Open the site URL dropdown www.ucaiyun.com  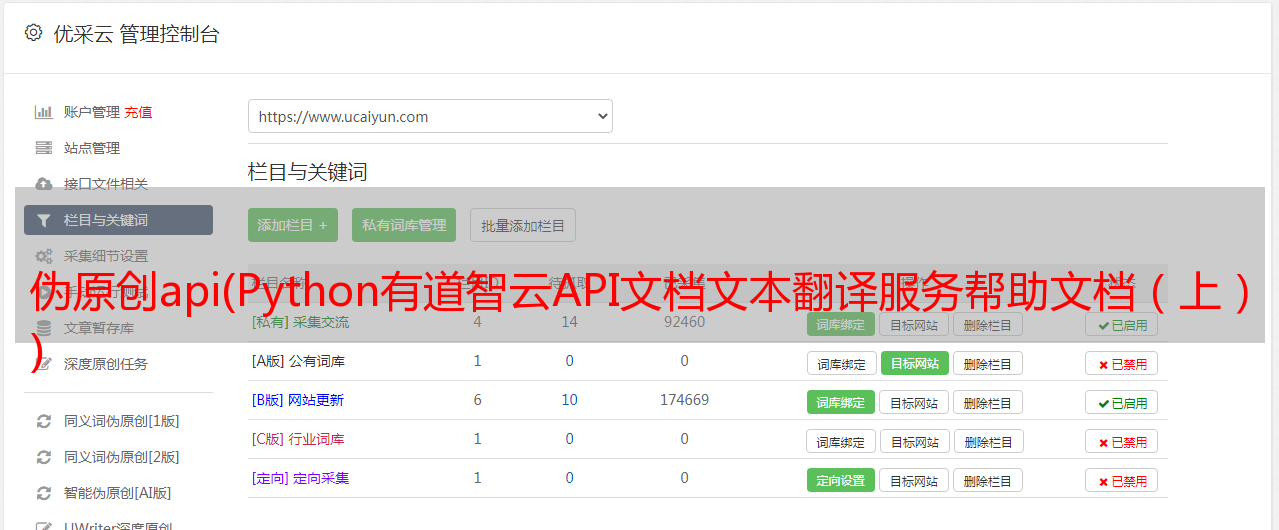[430, 116]
